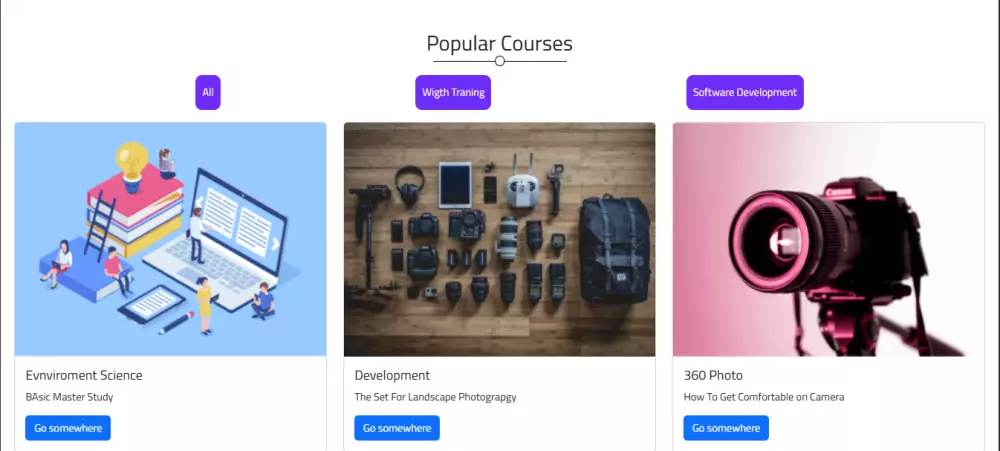Viewport: 1000px width, 451px height.
Task: Show Software Development courses
Action: pos(745,92)
